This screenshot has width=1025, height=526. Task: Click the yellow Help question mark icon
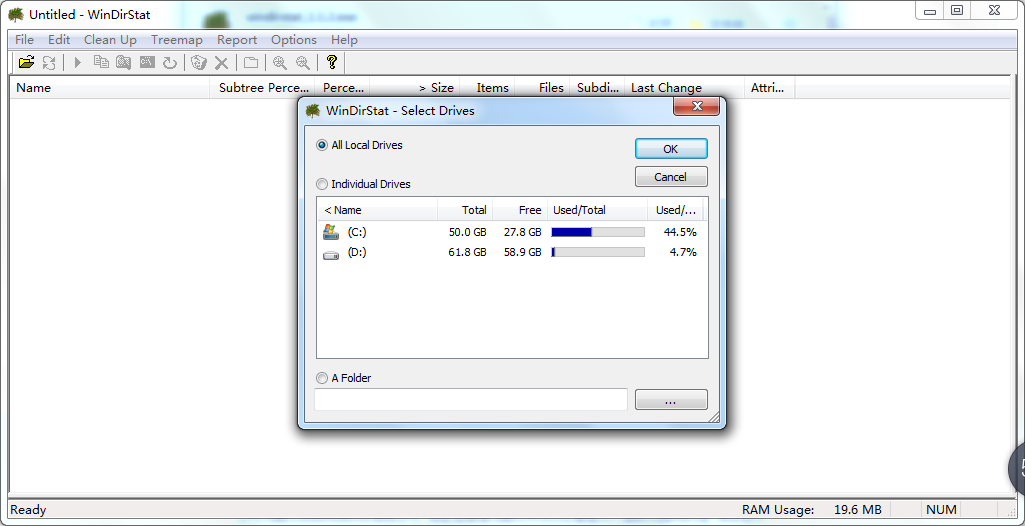[x=331, y=63]
